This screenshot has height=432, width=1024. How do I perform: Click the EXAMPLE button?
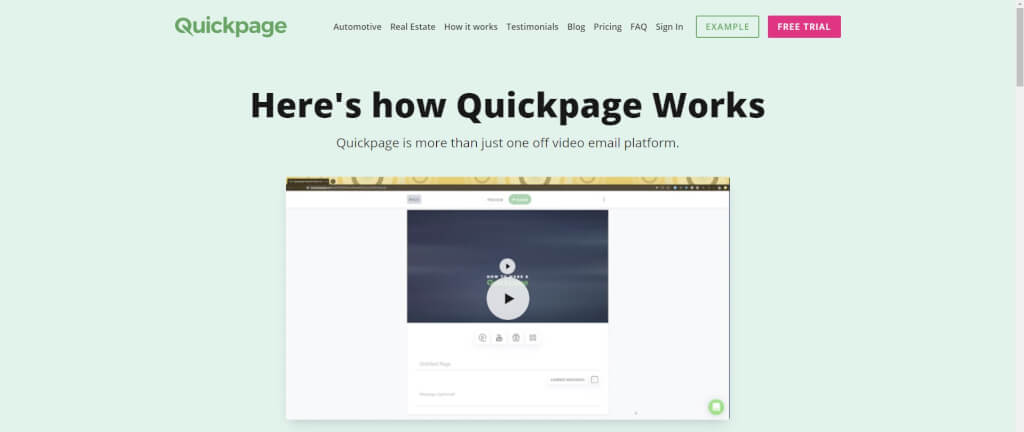coord(728,27)
